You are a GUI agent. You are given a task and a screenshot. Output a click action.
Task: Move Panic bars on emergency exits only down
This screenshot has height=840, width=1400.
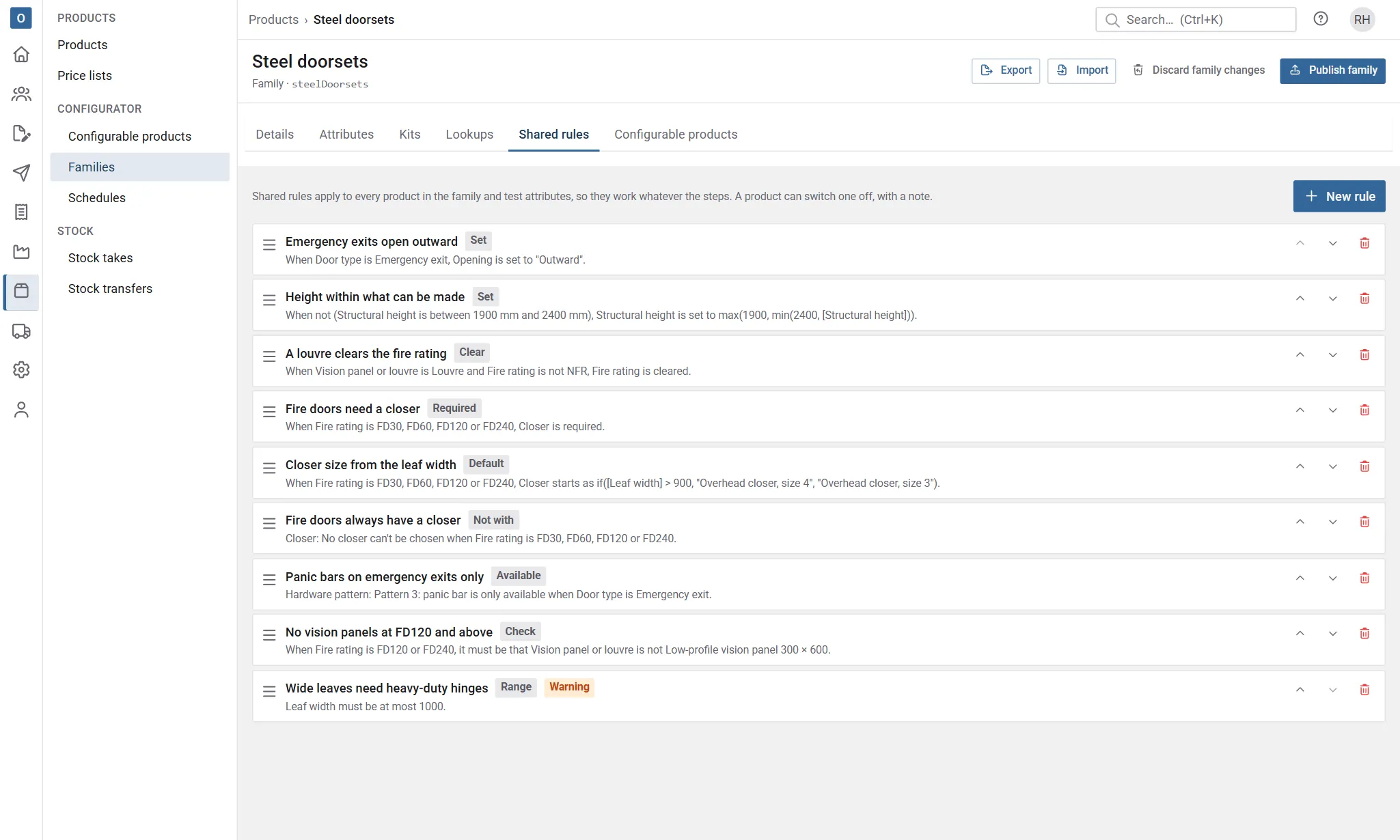pos(1333,578)
